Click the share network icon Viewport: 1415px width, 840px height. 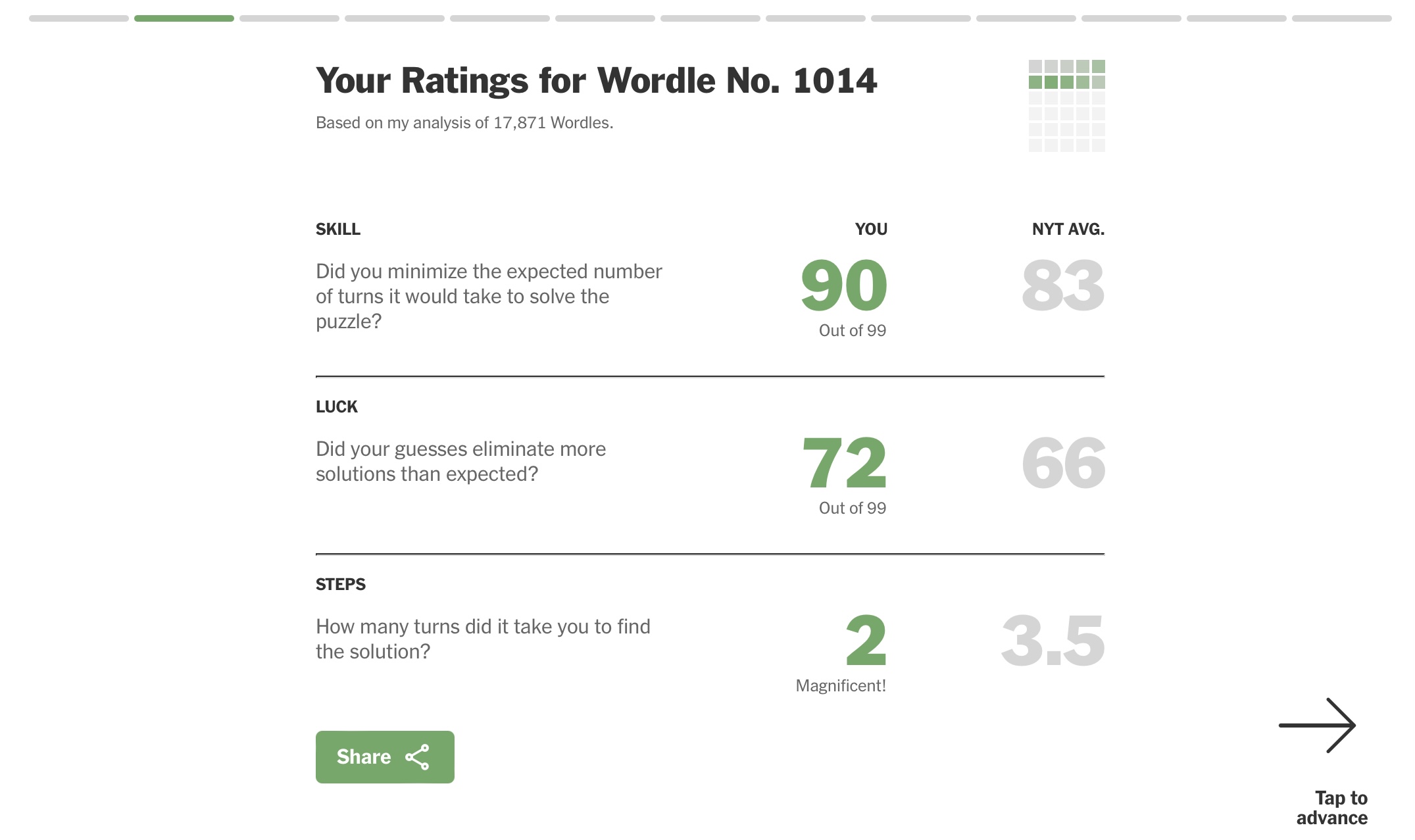tap(417, 757)
